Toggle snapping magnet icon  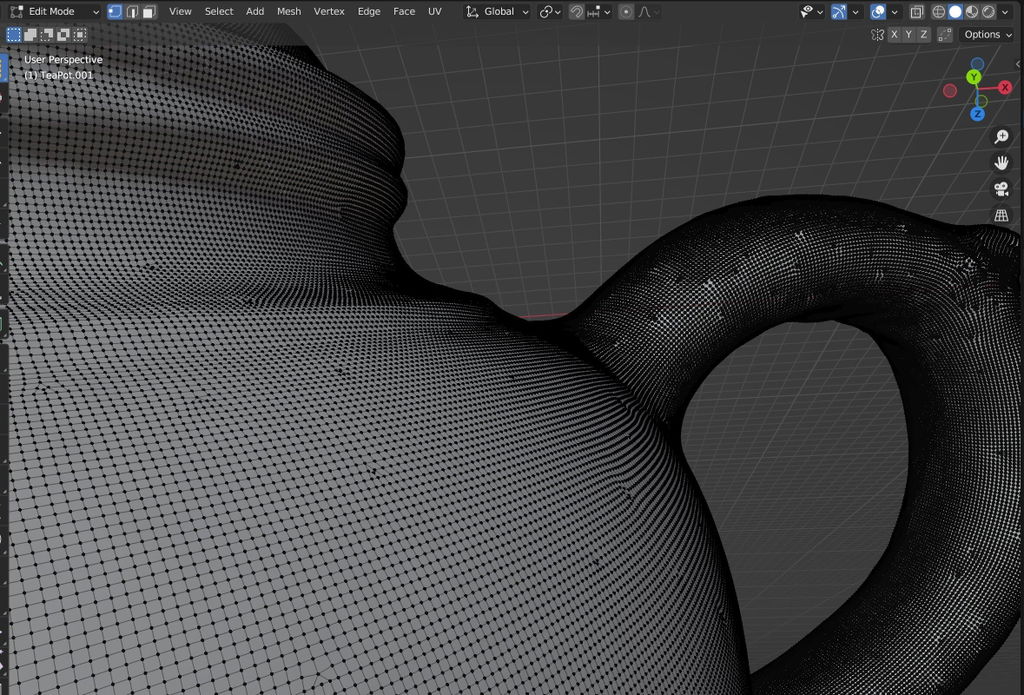pos(576,12)
